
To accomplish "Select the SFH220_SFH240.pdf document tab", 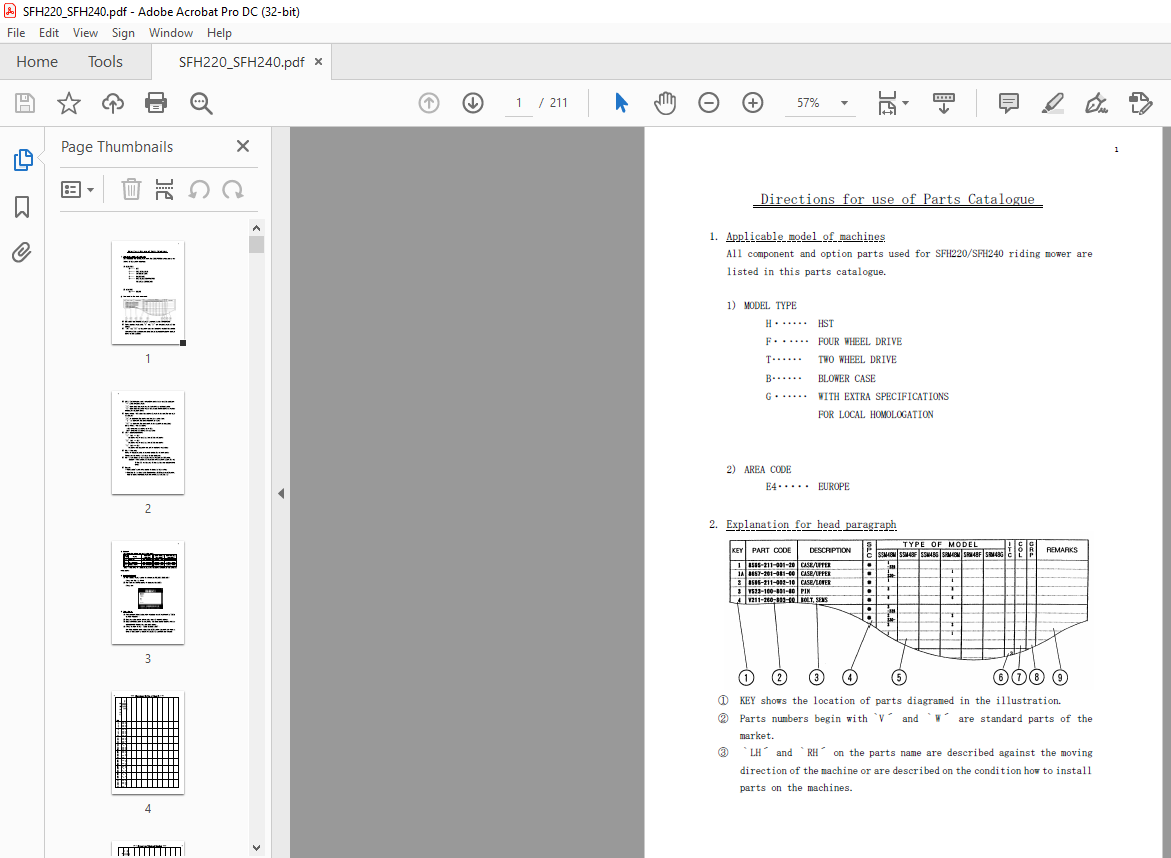I will click(240, 62).
